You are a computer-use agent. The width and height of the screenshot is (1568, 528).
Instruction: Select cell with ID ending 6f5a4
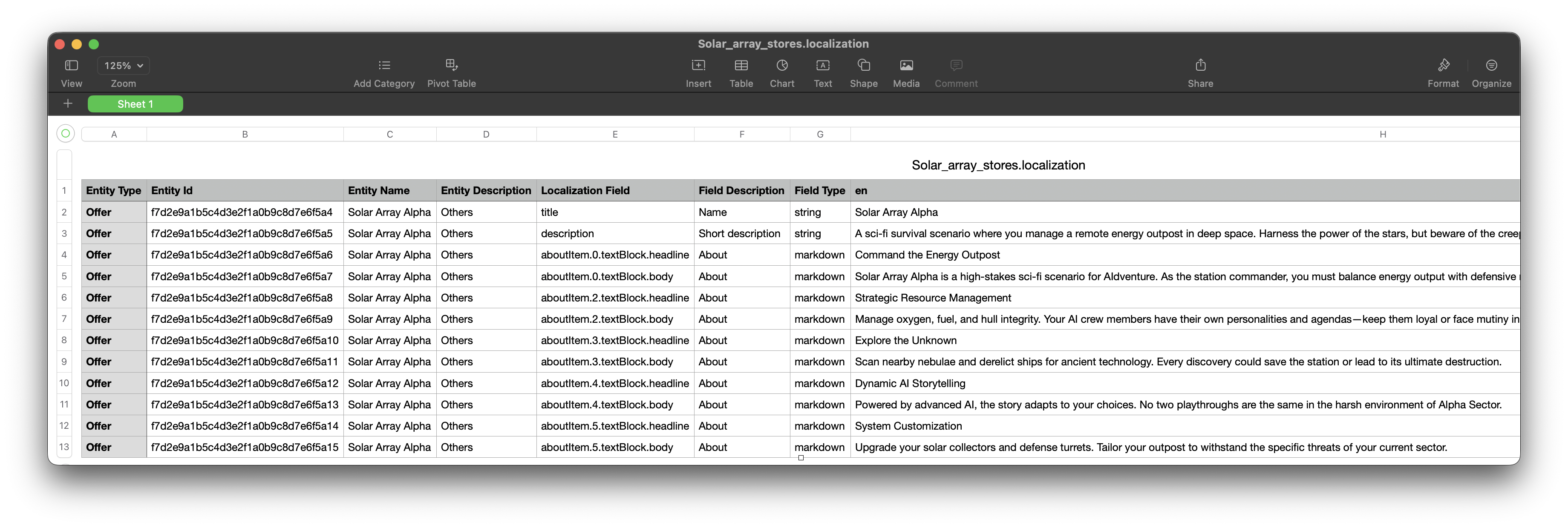pyautogui.click(x=245, y=212)
